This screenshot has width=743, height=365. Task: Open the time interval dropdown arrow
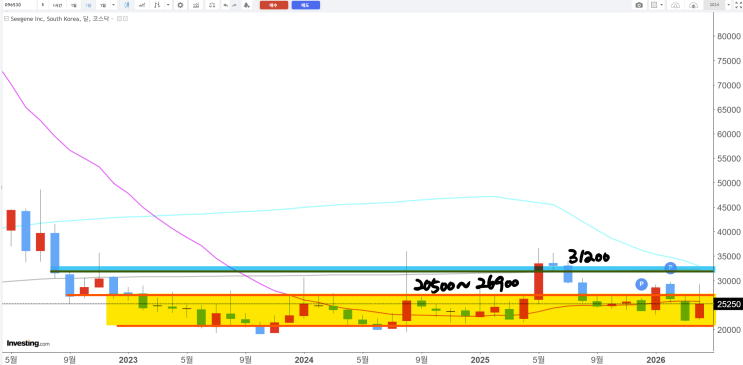(113, 5)
